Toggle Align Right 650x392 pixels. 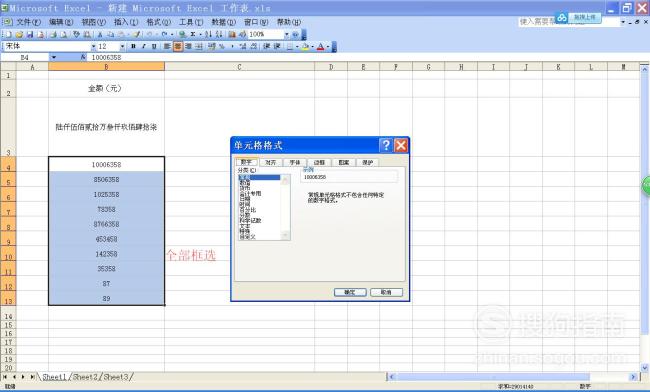pos(188,46)
